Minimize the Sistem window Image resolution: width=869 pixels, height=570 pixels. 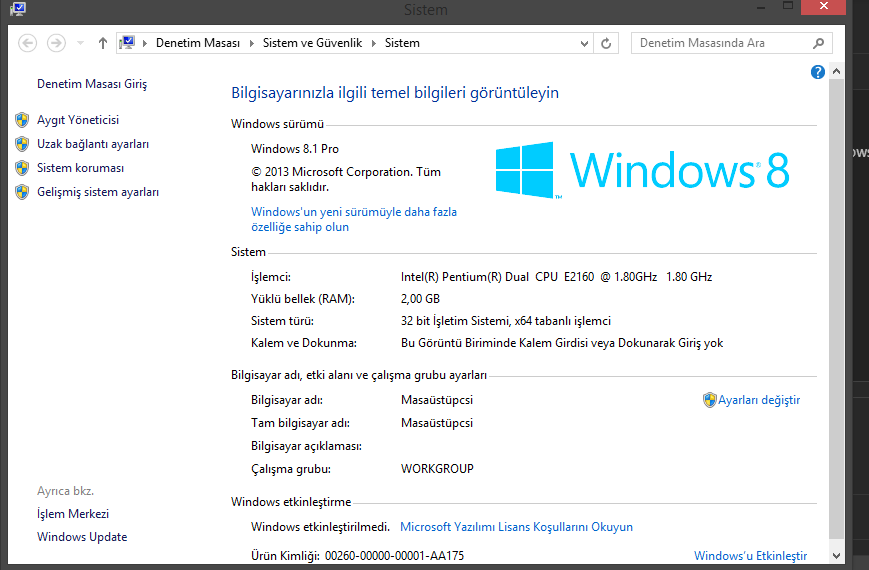761,8
